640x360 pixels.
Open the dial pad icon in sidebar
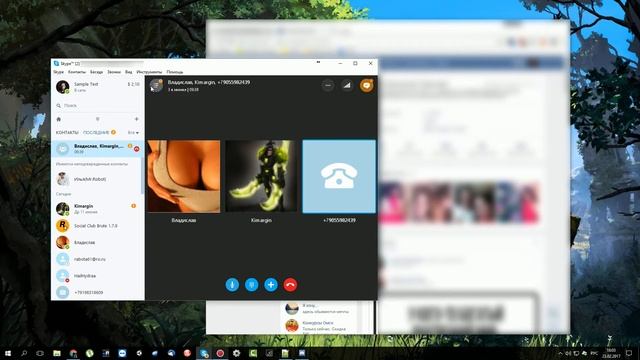(98, 119)
